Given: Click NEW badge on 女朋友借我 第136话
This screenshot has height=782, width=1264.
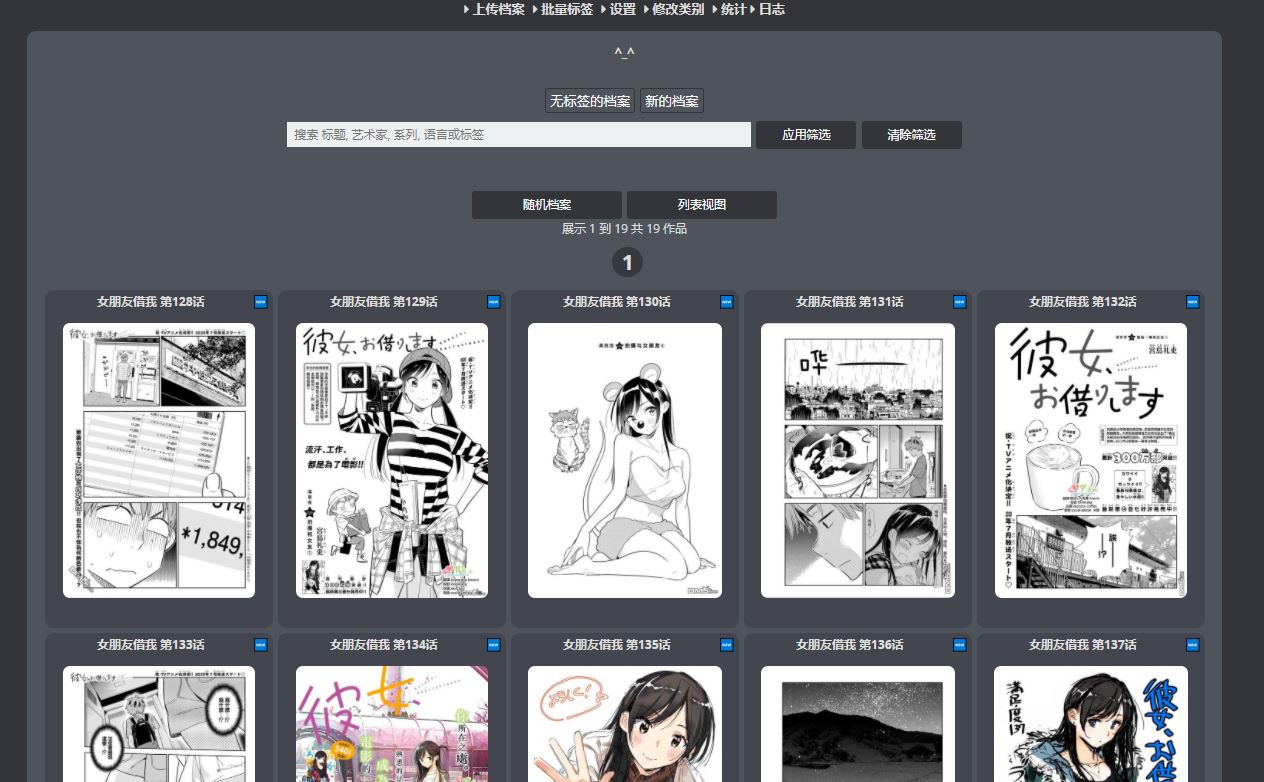Looking at the screenshot, I should click(x=960, y=645).
